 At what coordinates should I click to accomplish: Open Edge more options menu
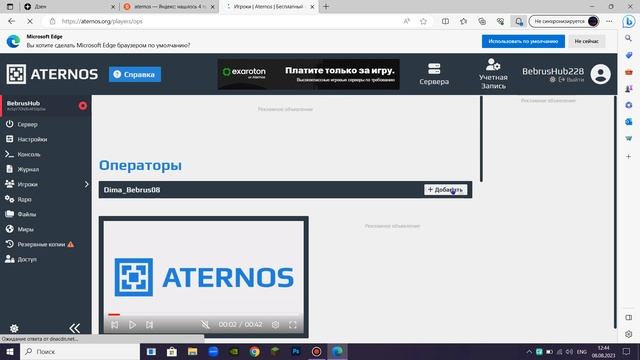[609, 21]
